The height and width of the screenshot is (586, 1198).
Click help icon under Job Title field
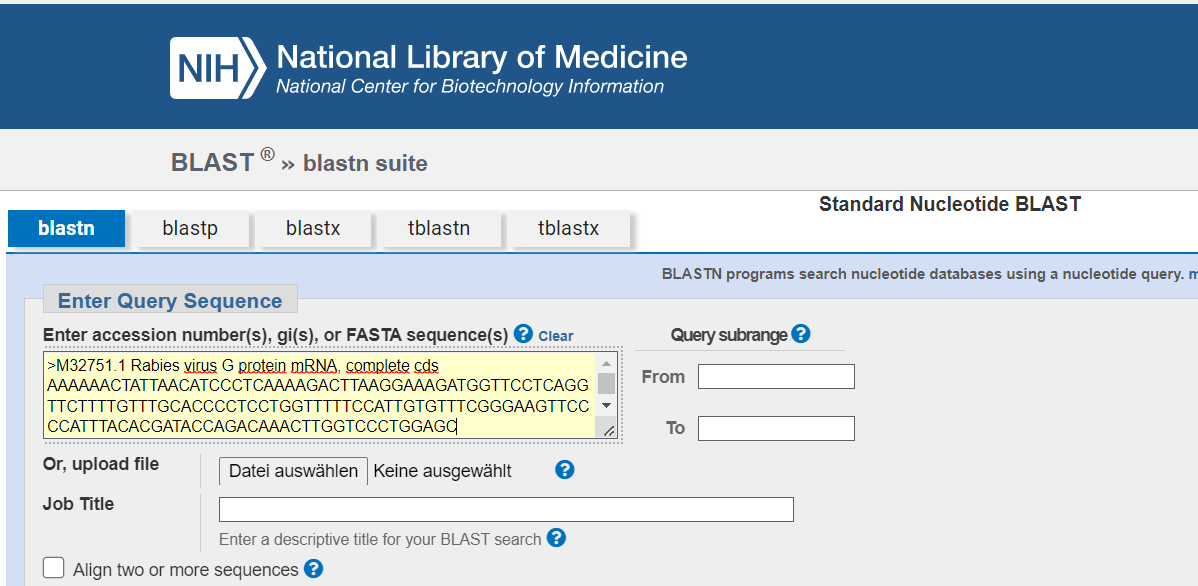coord(556,538)
